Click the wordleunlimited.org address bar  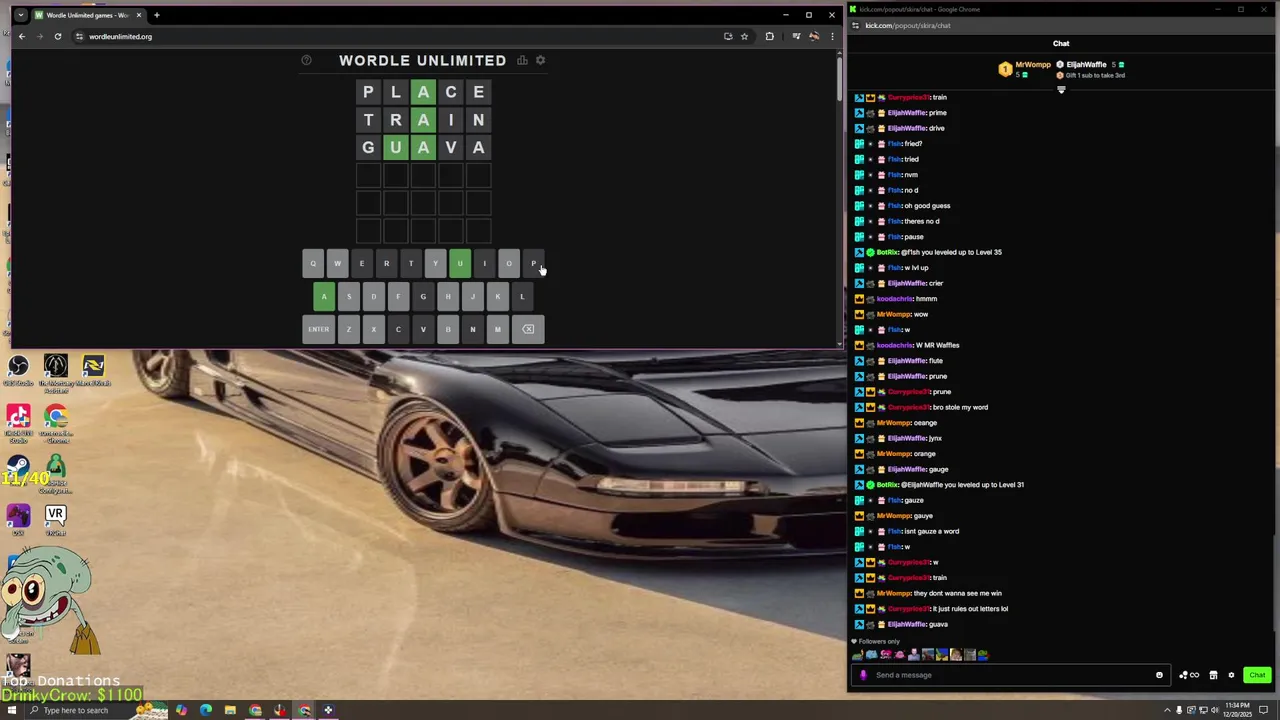(x=400, y=36)
